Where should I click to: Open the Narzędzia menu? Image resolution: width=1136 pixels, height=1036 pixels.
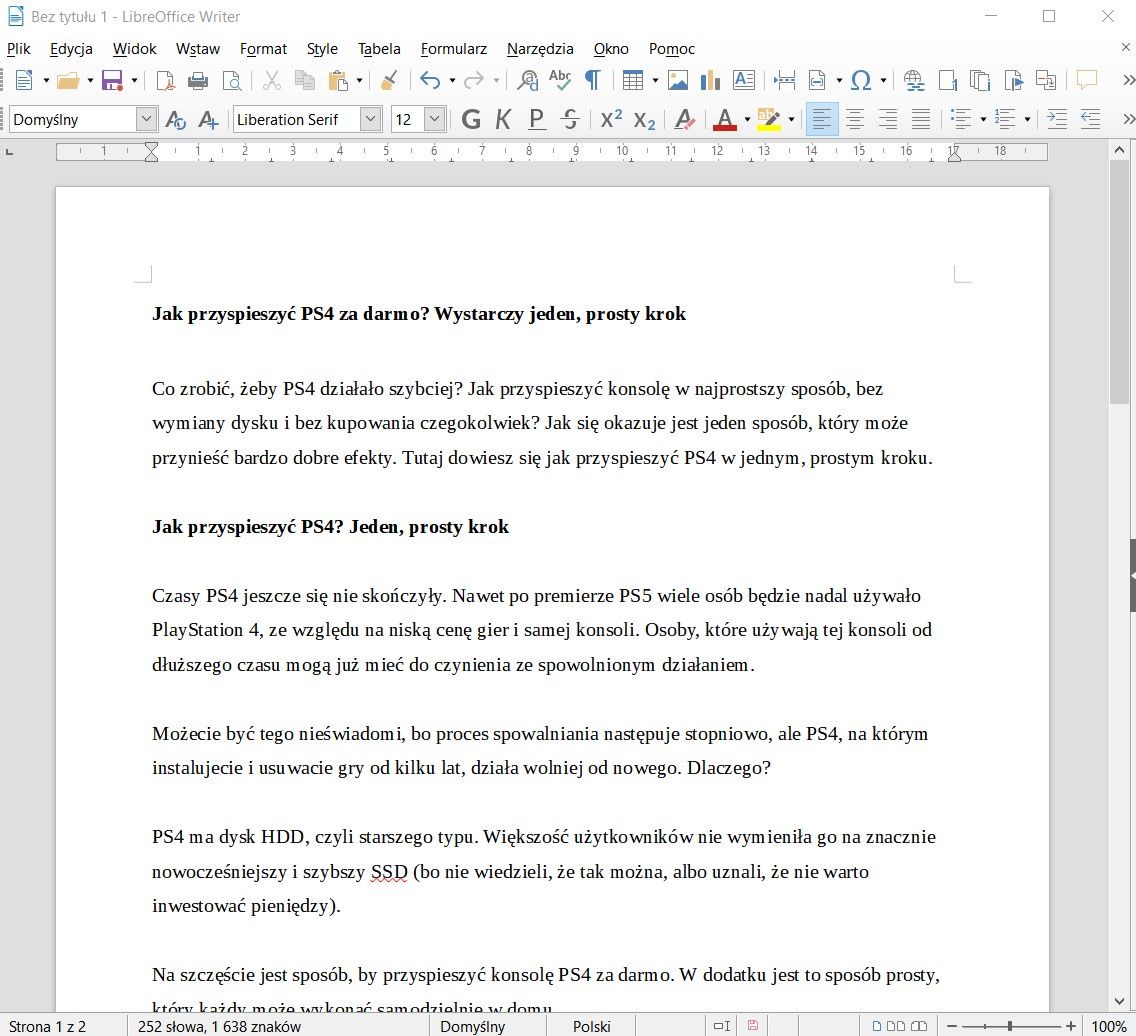click(540, 49)
